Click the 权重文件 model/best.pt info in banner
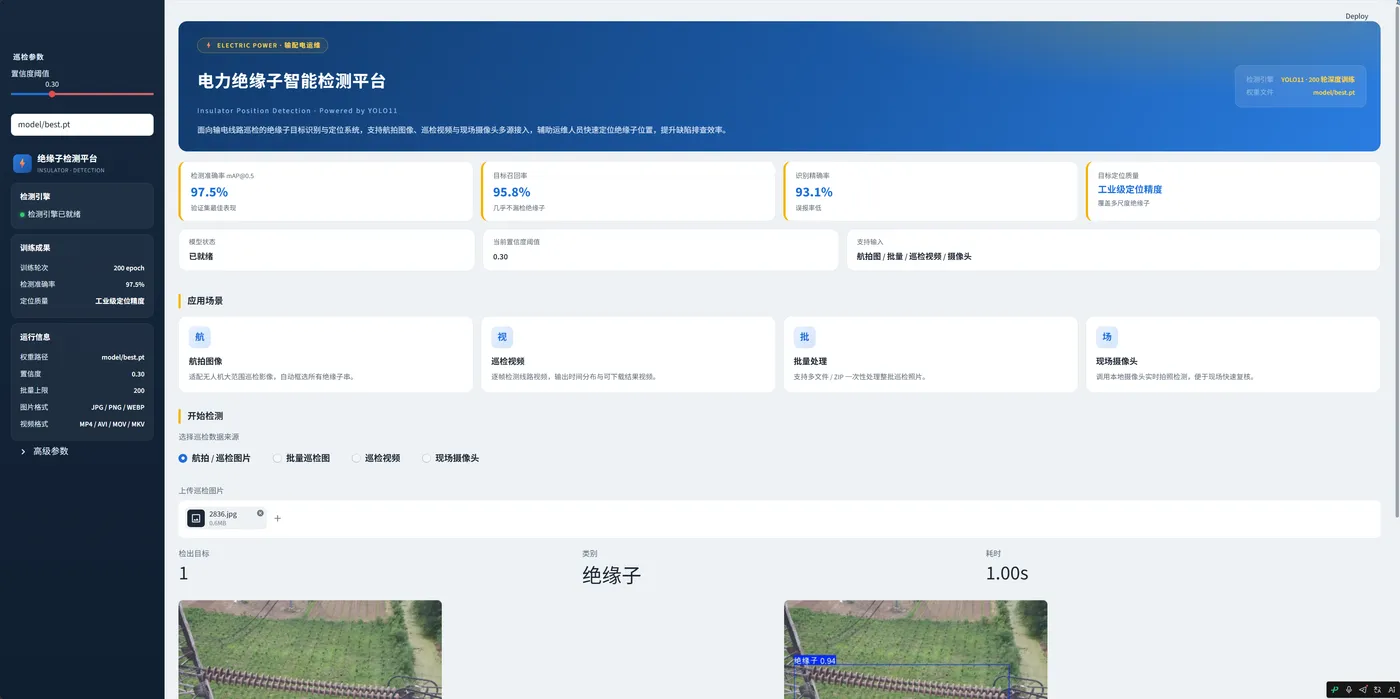 point(1300,92)
